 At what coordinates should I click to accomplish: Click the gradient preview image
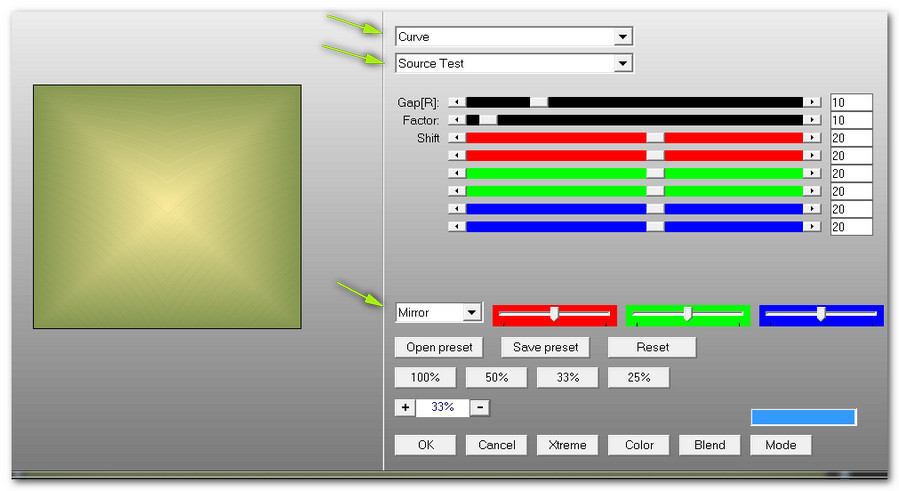pyautogui.click(x=167, y=206)
